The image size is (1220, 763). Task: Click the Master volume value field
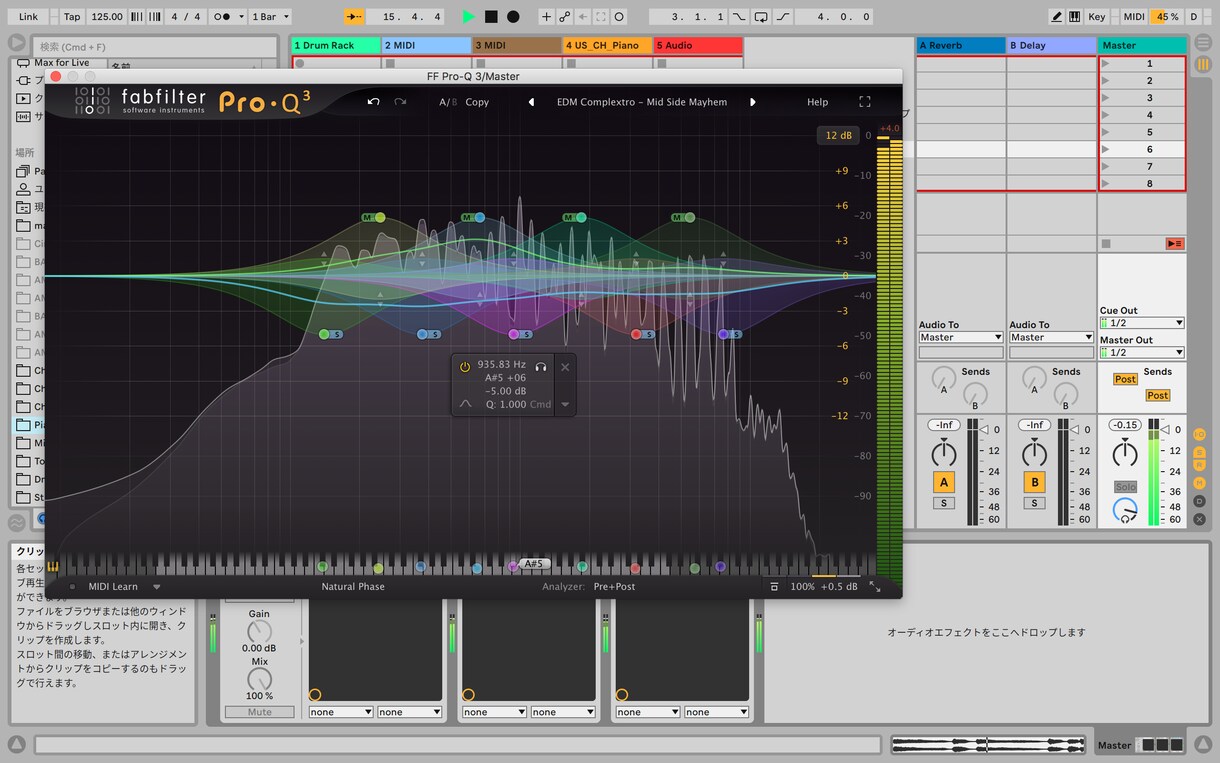point(1126,425)
